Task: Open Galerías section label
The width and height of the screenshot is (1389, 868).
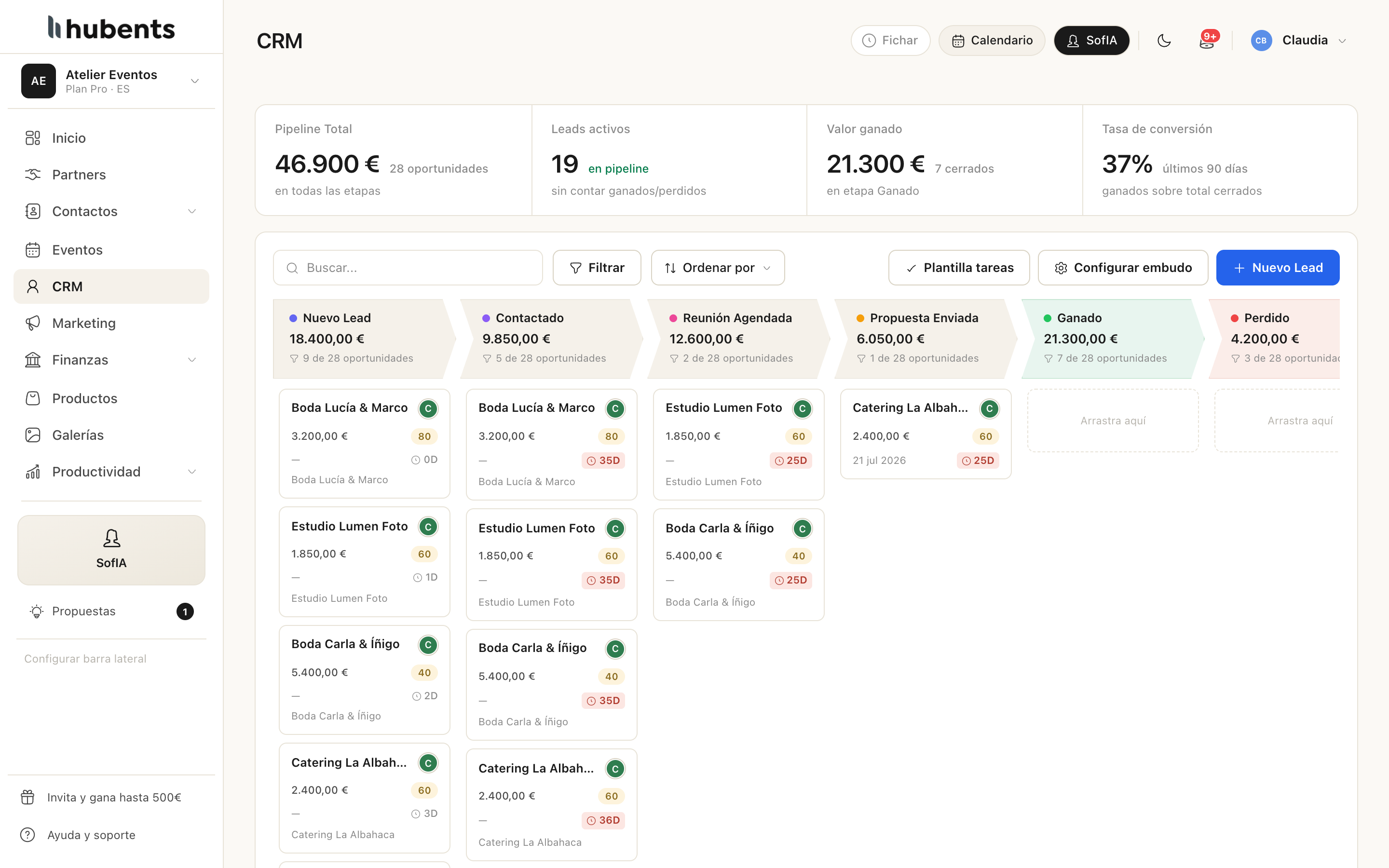Action: (x=78, y=435)
